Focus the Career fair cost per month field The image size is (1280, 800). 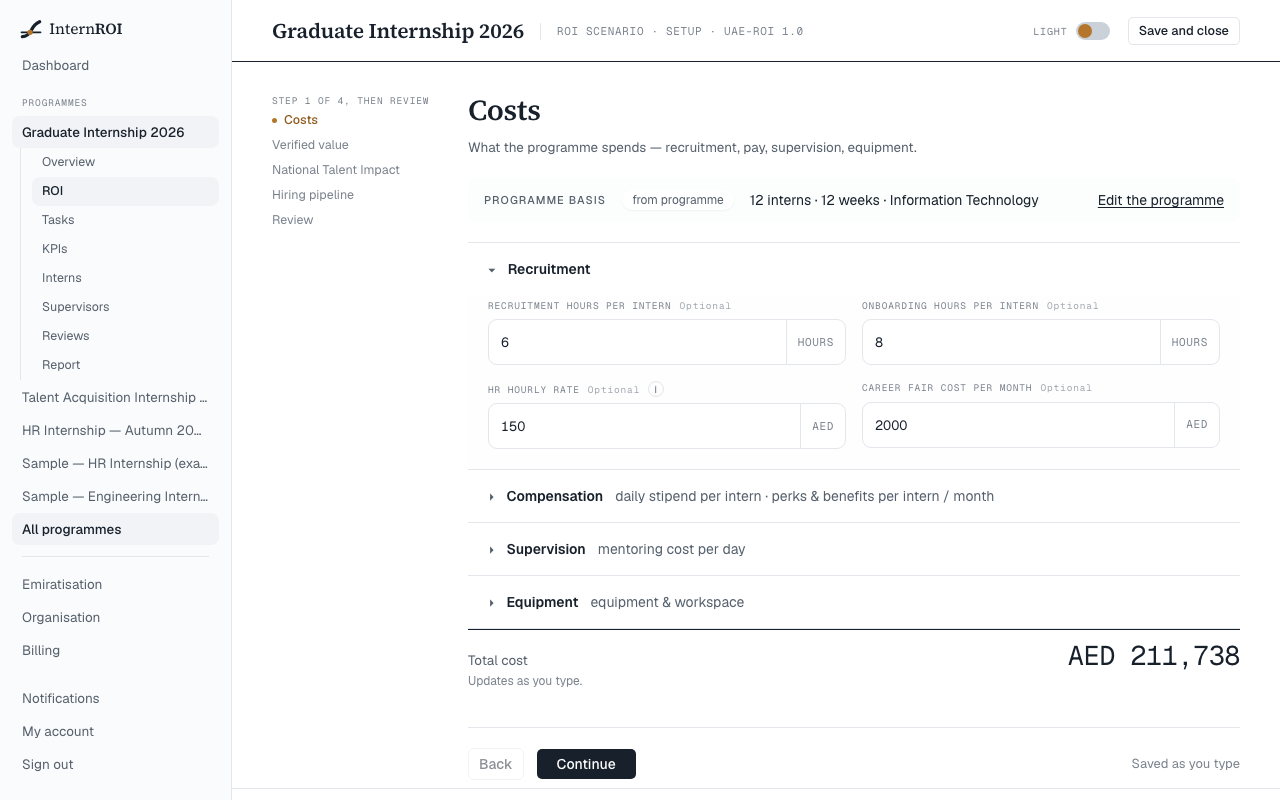tap(1018, 425)
